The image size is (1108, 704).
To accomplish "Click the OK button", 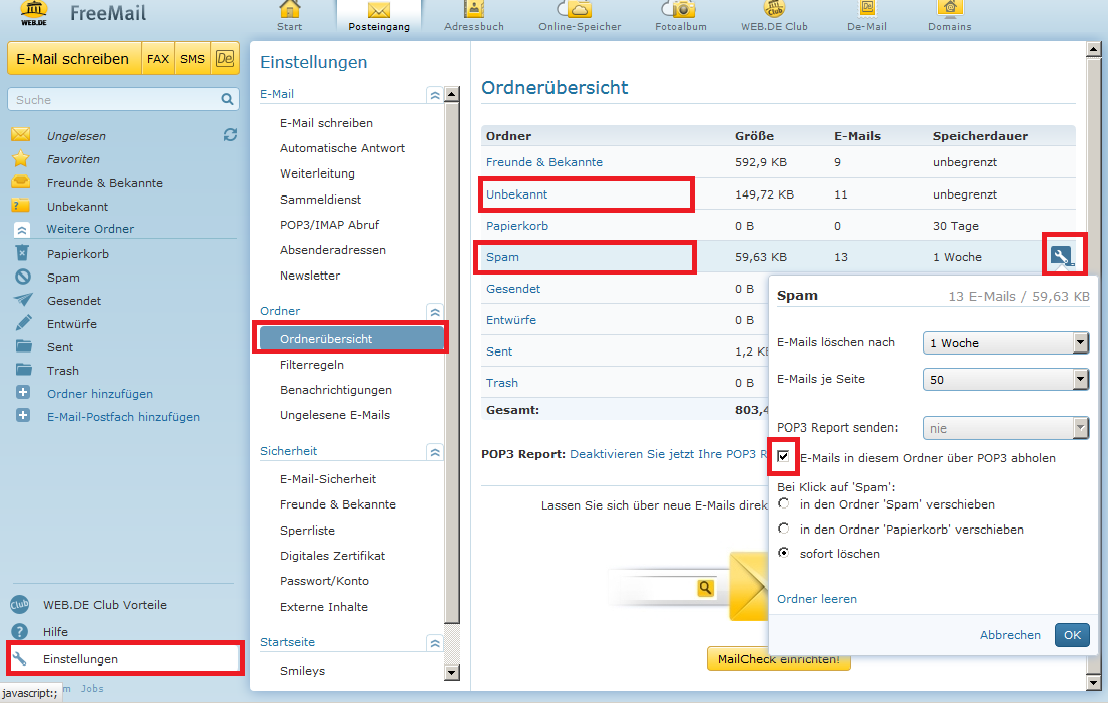I will pyautogui.click(x=1072, y=635).
